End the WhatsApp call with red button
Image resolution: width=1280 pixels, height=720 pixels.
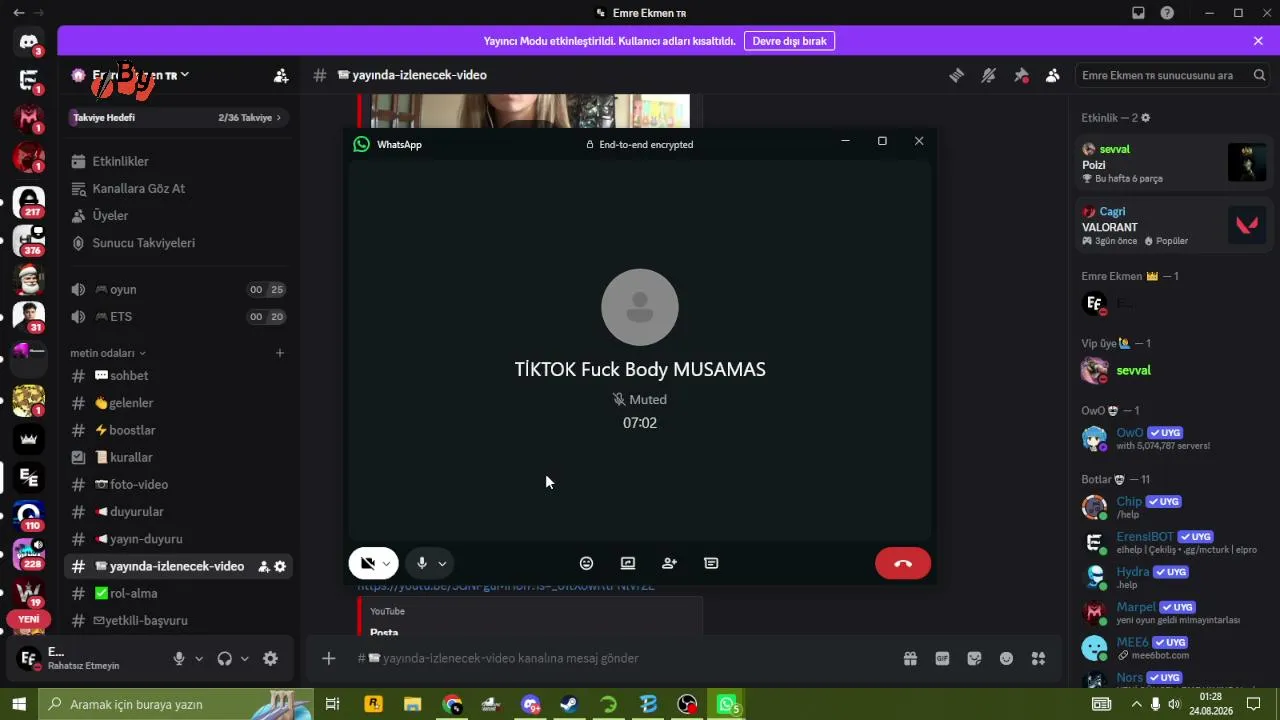903,563
